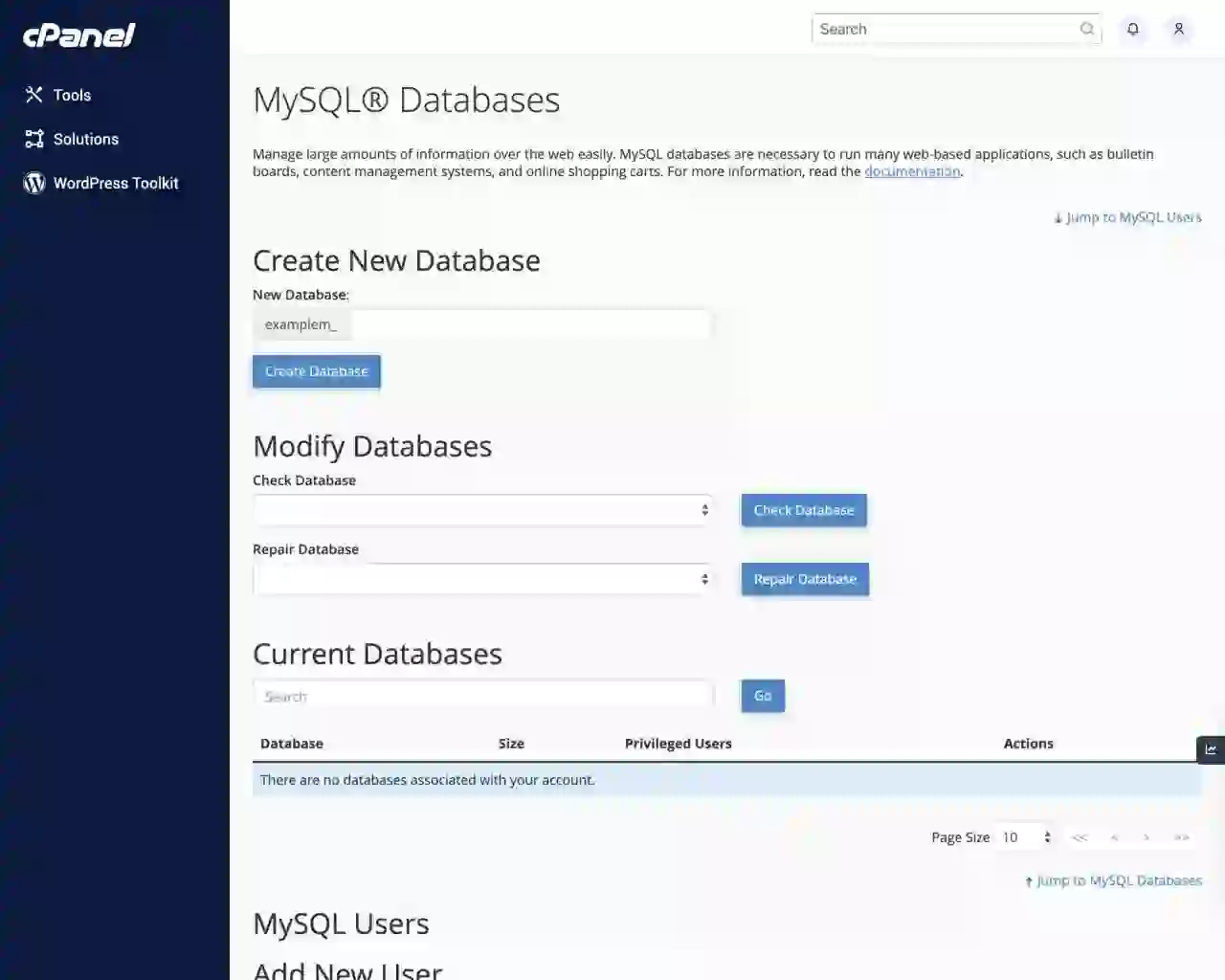
Task: Open the documentation link
Action: [912, 171]
